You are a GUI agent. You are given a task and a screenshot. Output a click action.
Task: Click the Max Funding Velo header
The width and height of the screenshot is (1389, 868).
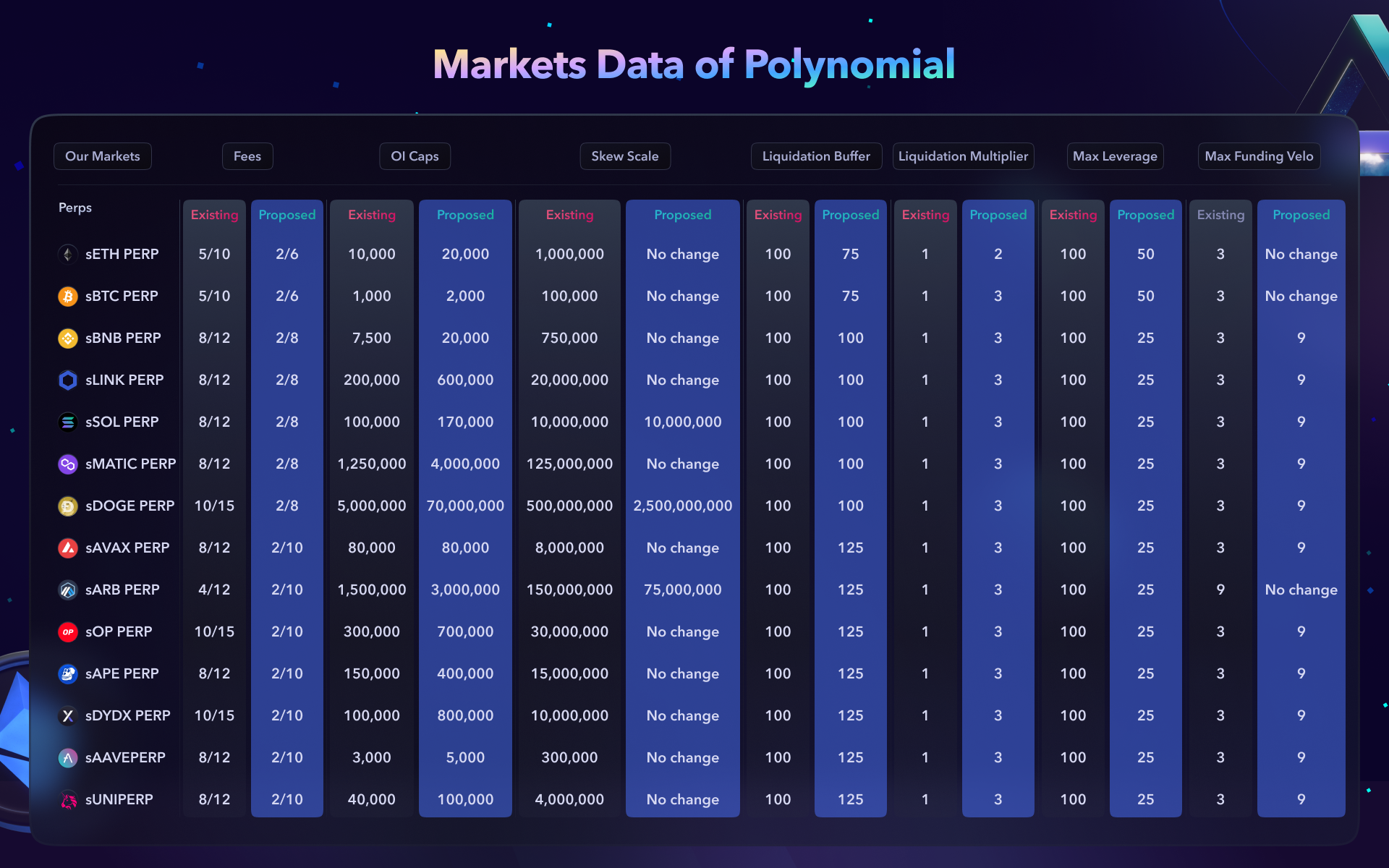click(1259, 156)
